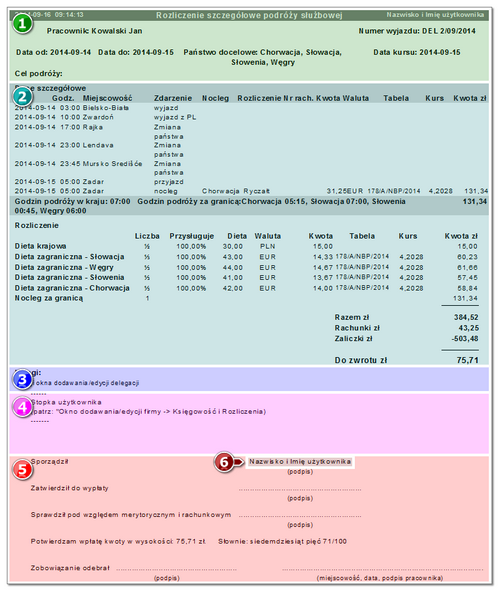Click the 'Zdarzenie' column header
This screenshot has width=499, height=591.
pos(173,98)
